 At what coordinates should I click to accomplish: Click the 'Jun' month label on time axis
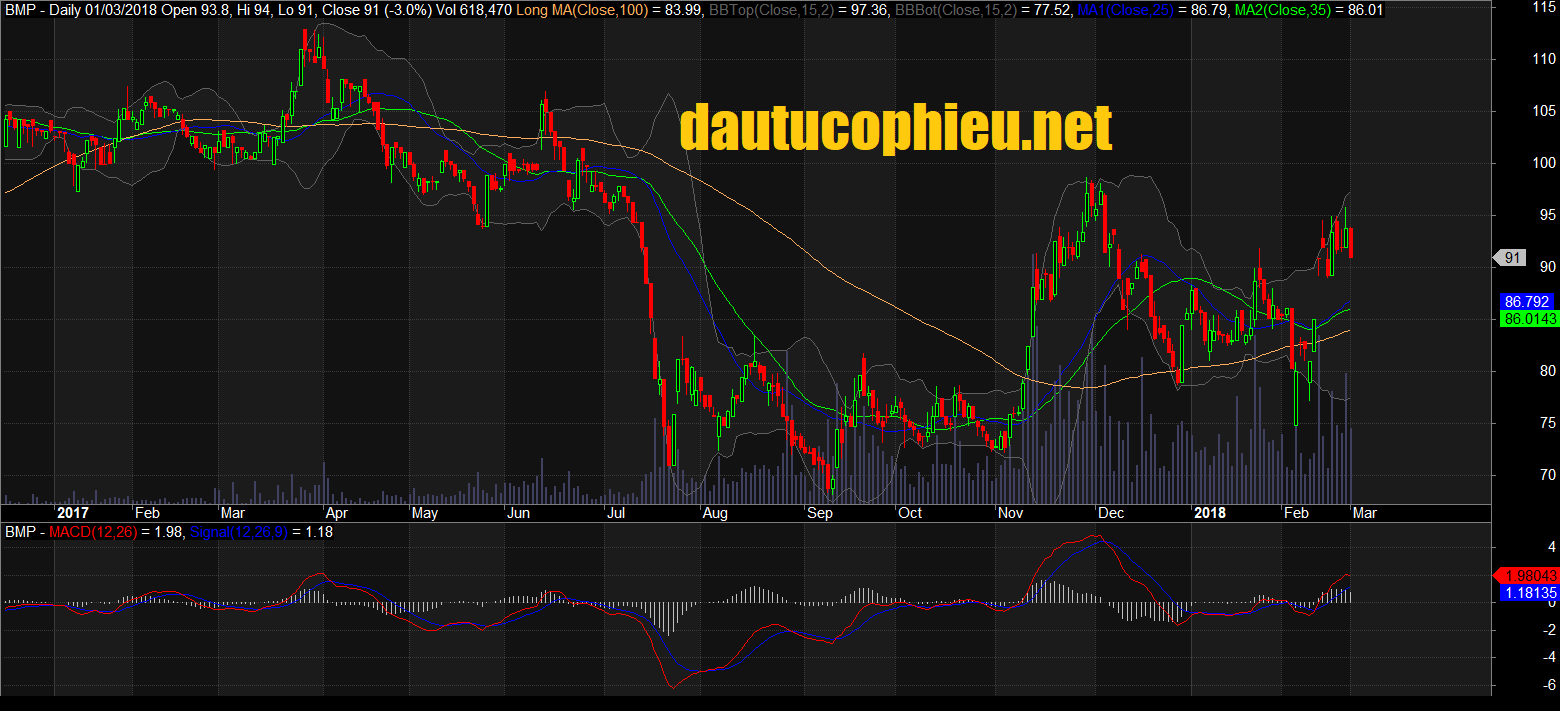pyautogui.click(x=519, y=513)
